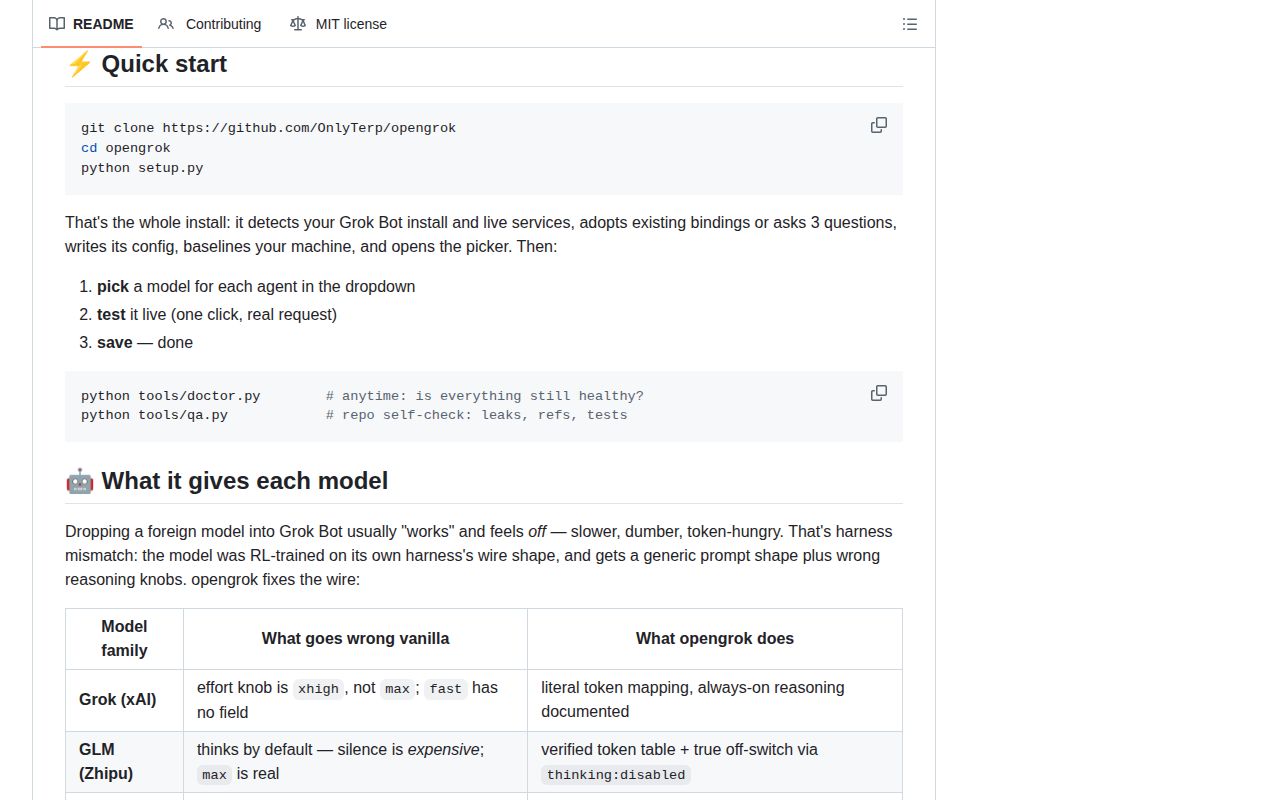Click the 'cd opengrok' code line
Viewport: 1280px width, 800px height.
(x=126, y=148)
